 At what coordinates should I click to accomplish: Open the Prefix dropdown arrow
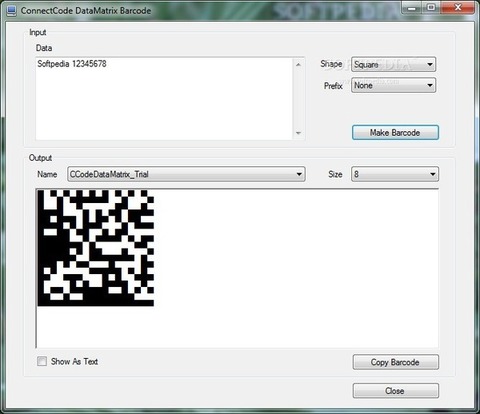click(x=430, y=86)
